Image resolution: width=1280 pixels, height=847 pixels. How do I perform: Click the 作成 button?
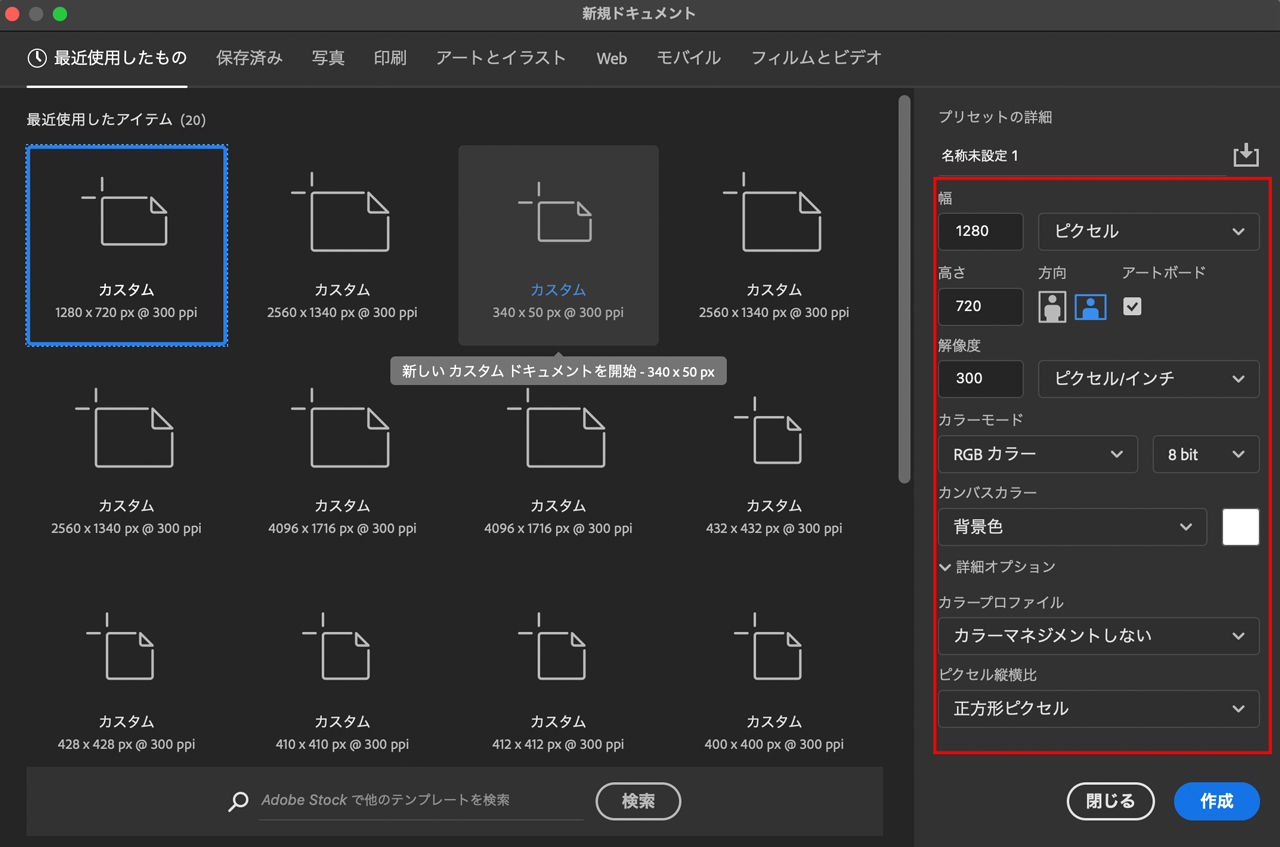[1216, 801]
